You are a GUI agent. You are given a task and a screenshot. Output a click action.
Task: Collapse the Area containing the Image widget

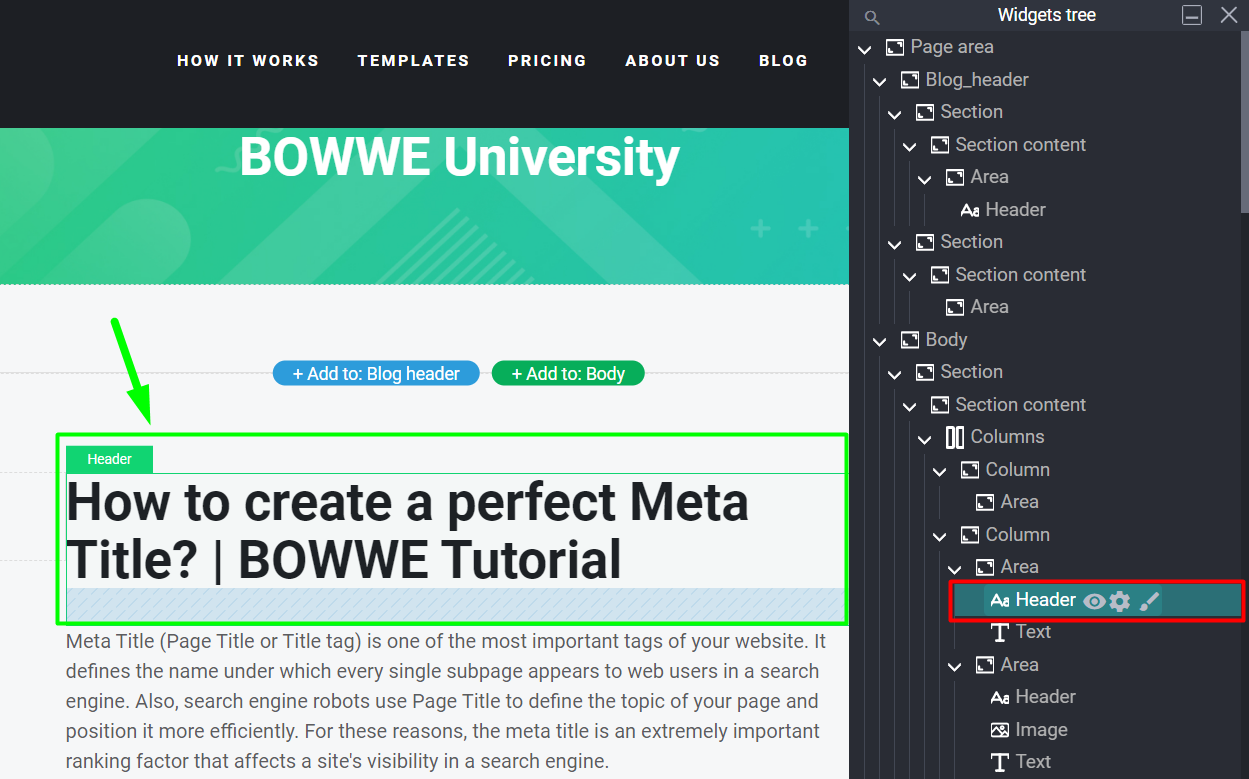955,667
